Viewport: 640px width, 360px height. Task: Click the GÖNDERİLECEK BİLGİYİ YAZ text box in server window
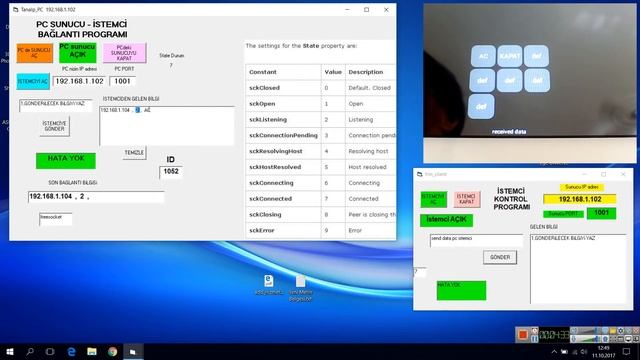click(x=56, y=105)
